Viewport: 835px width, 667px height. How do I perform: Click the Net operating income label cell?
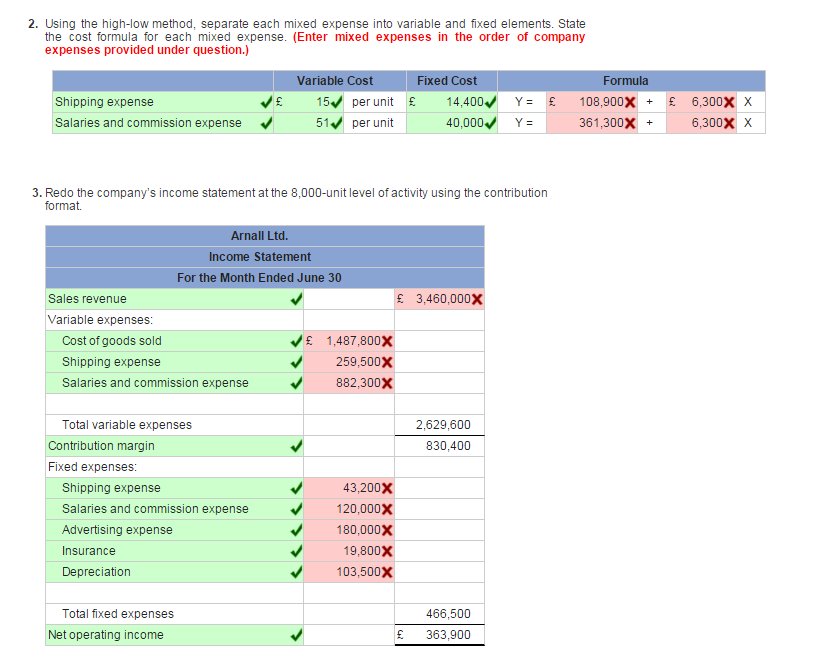[174, 635]
